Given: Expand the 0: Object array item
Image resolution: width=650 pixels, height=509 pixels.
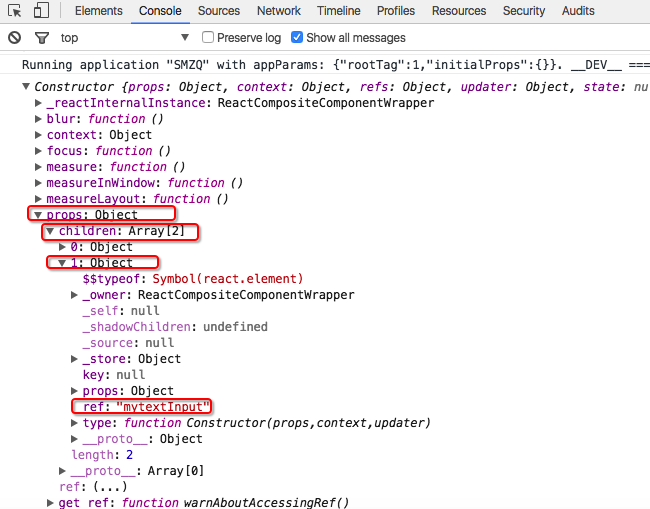Looking at the screenshot, I should coord(62,247).
